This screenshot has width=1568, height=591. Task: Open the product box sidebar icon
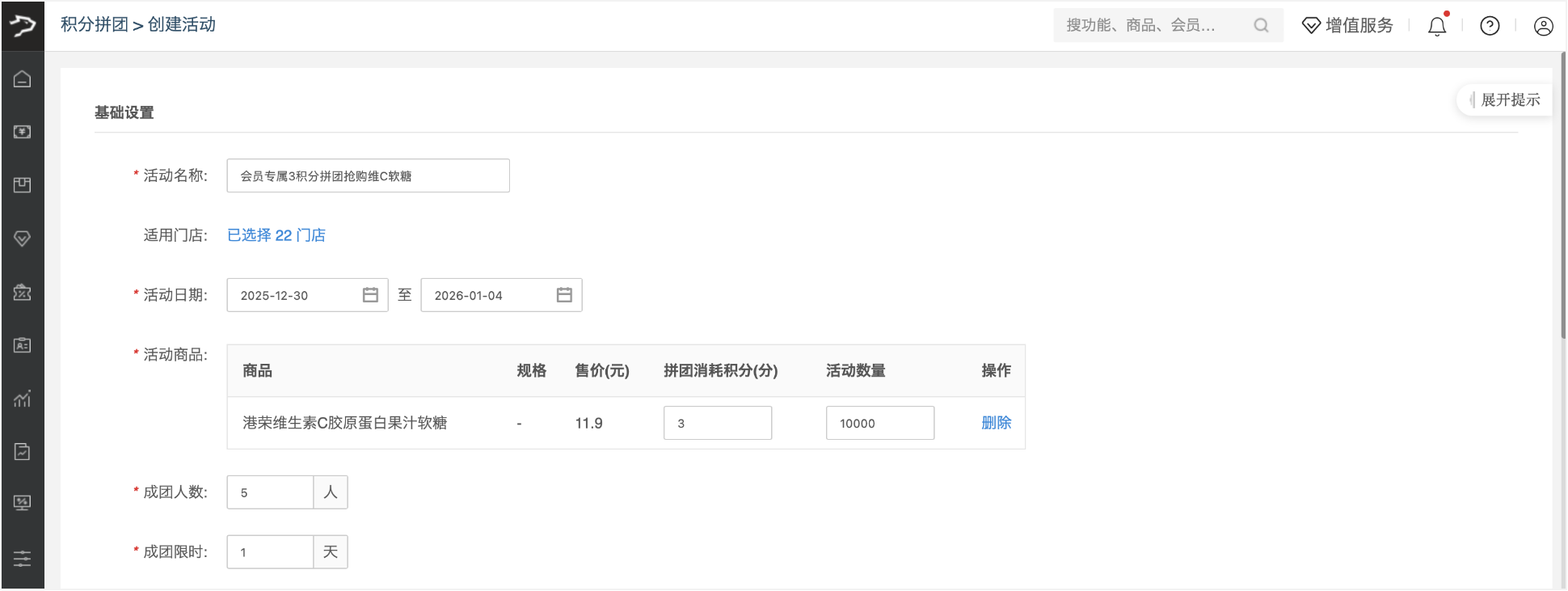click(23, 185)
